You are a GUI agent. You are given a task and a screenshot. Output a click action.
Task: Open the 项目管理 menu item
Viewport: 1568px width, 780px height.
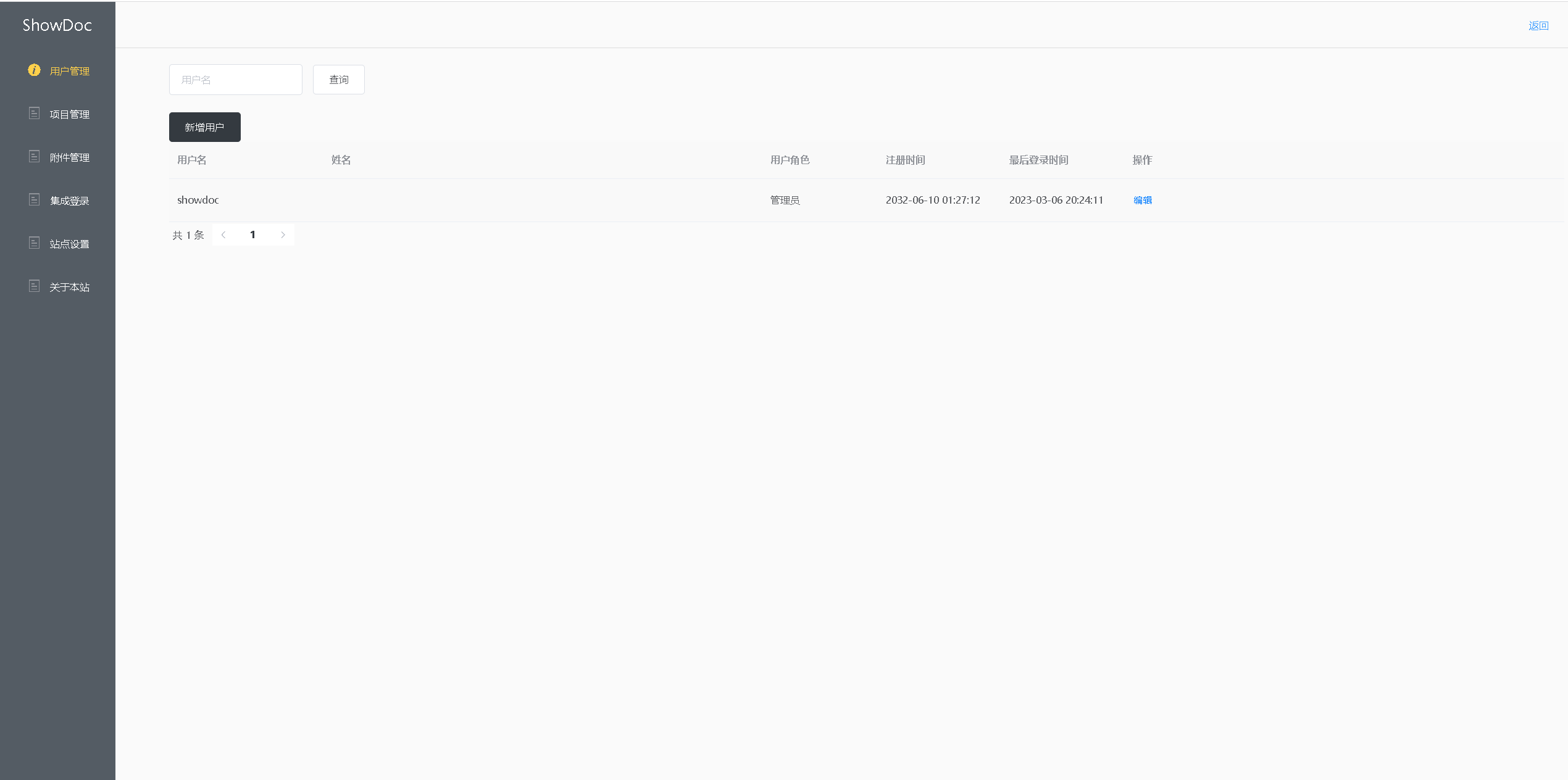pos(69,114)
